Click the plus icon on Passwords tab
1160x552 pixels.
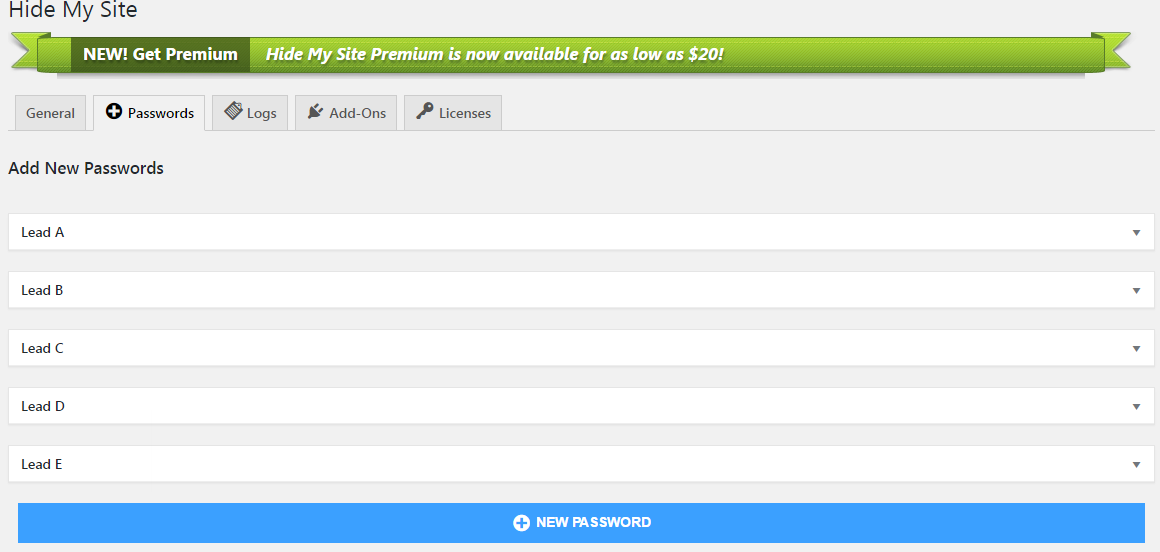114,112
